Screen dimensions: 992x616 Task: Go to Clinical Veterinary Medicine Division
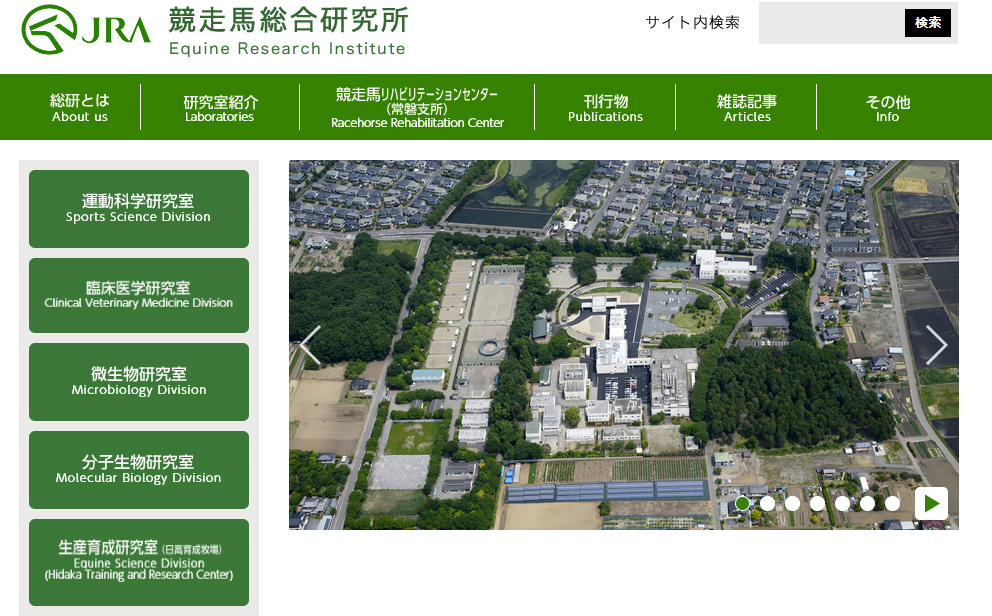(x=139, y=295)
